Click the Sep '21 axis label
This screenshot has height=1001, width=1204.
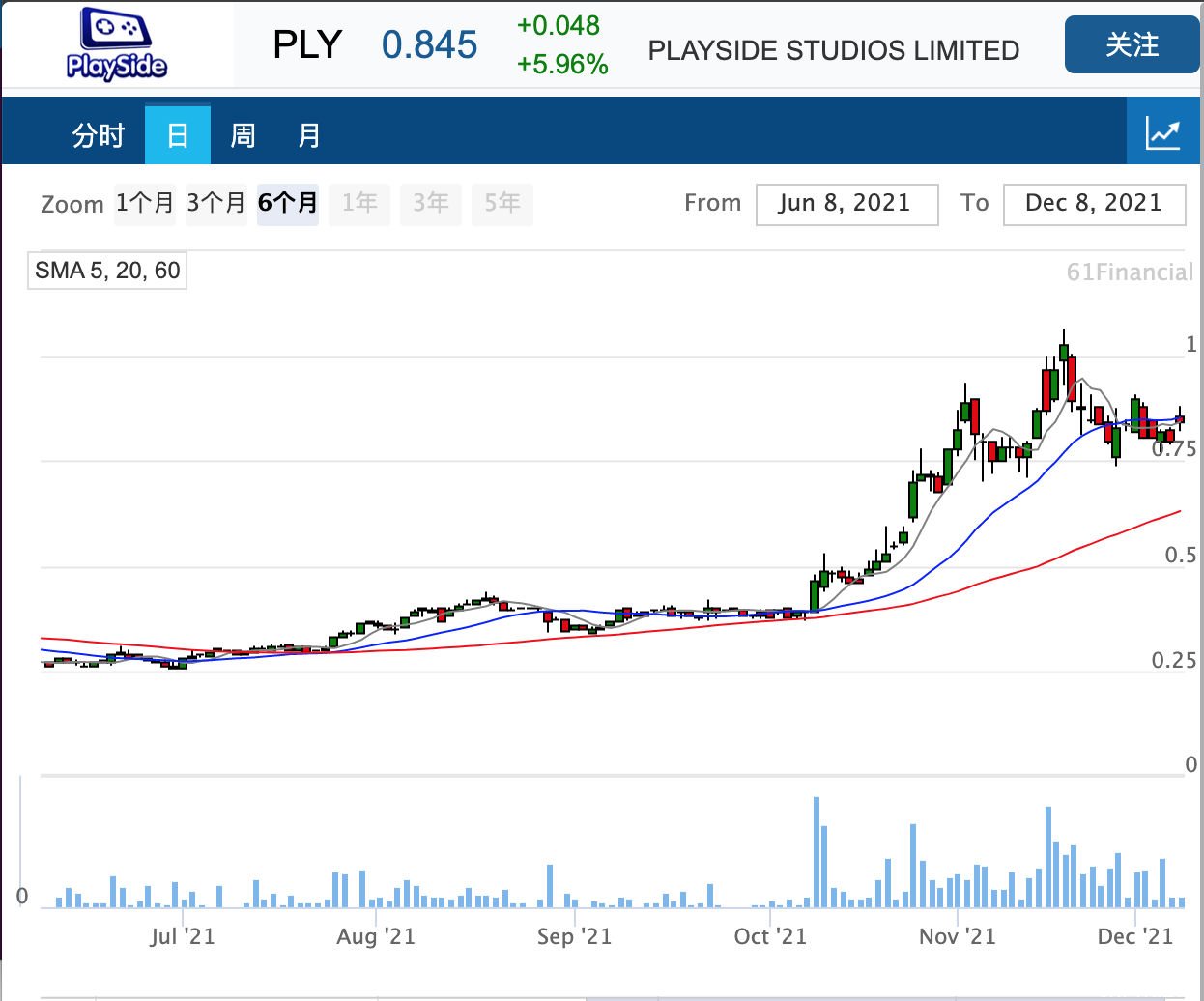pos(574,936)
